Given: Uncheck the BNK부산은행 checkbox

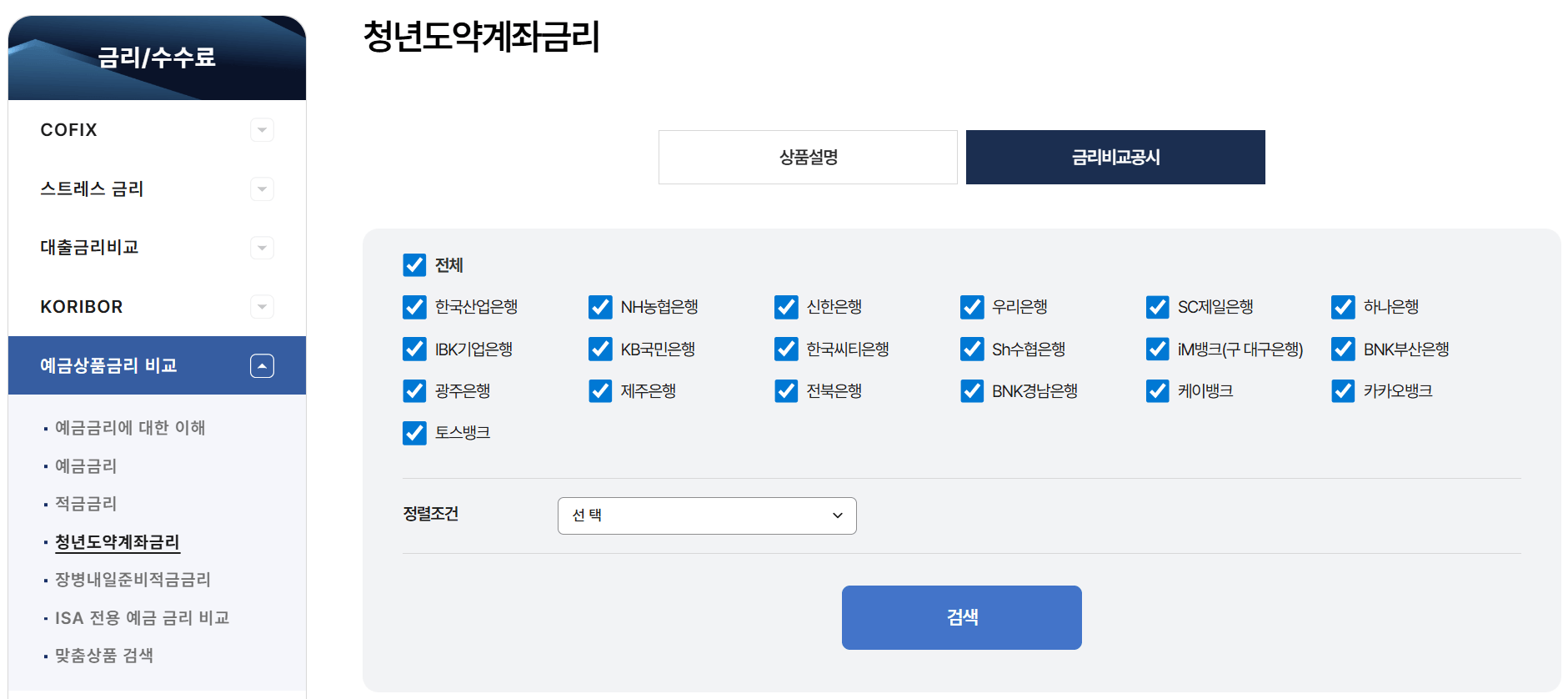Looking at the screenshot, I should [x=1343, y=349].
